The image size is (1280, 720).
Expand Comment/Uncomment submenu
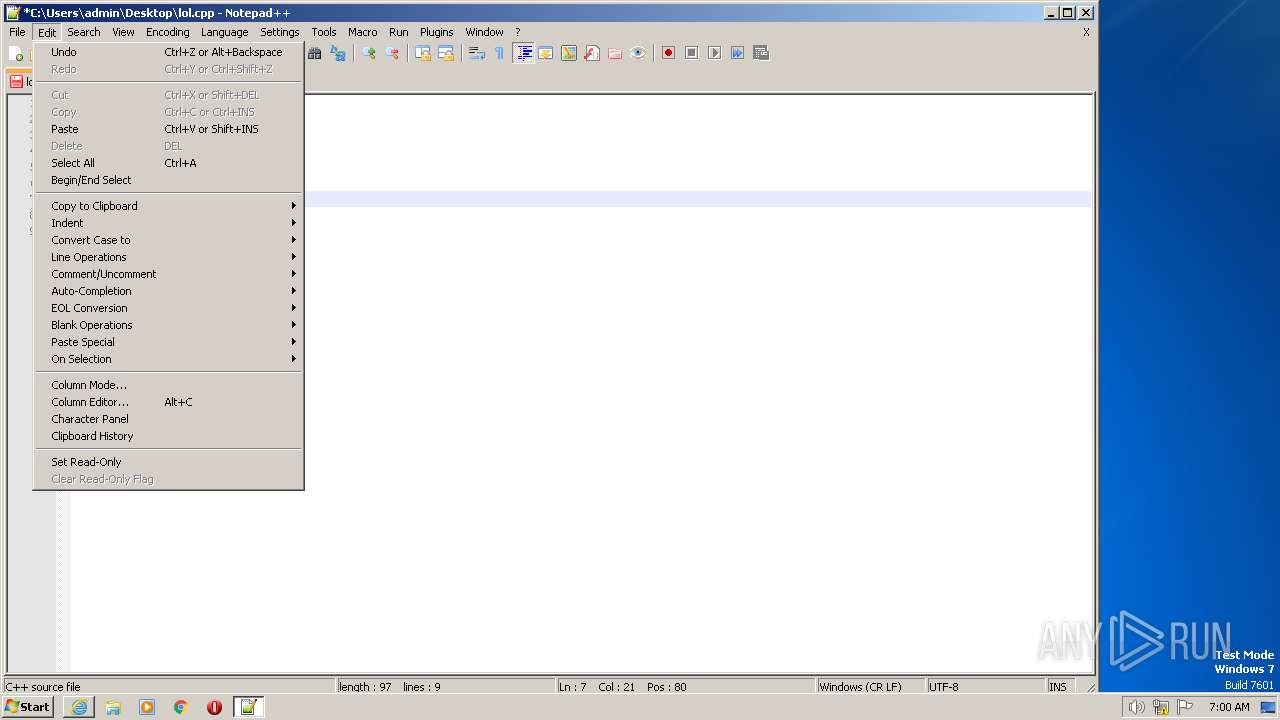point(168,274)
